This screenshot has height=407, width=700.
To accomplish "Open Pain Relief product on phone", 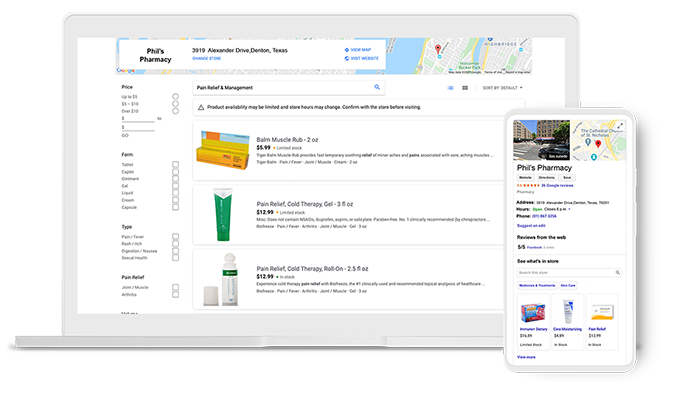I will pyautogui.click(x=602, y=322).
